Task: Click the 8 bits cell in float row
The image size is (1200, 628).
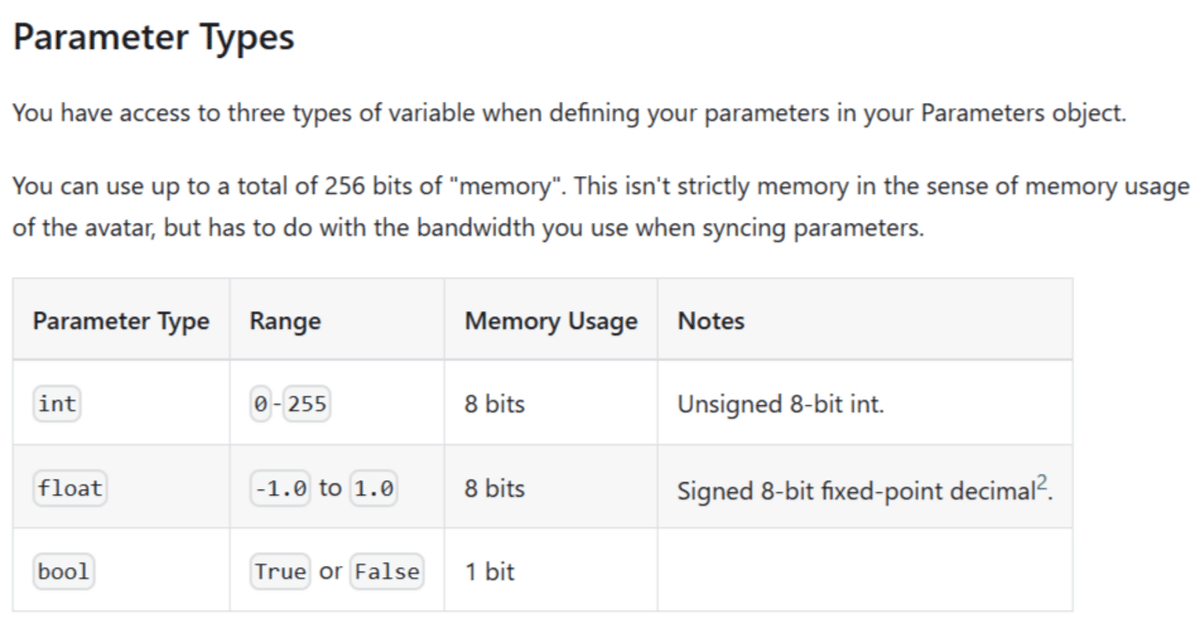Action: click(x=494, y=488)
